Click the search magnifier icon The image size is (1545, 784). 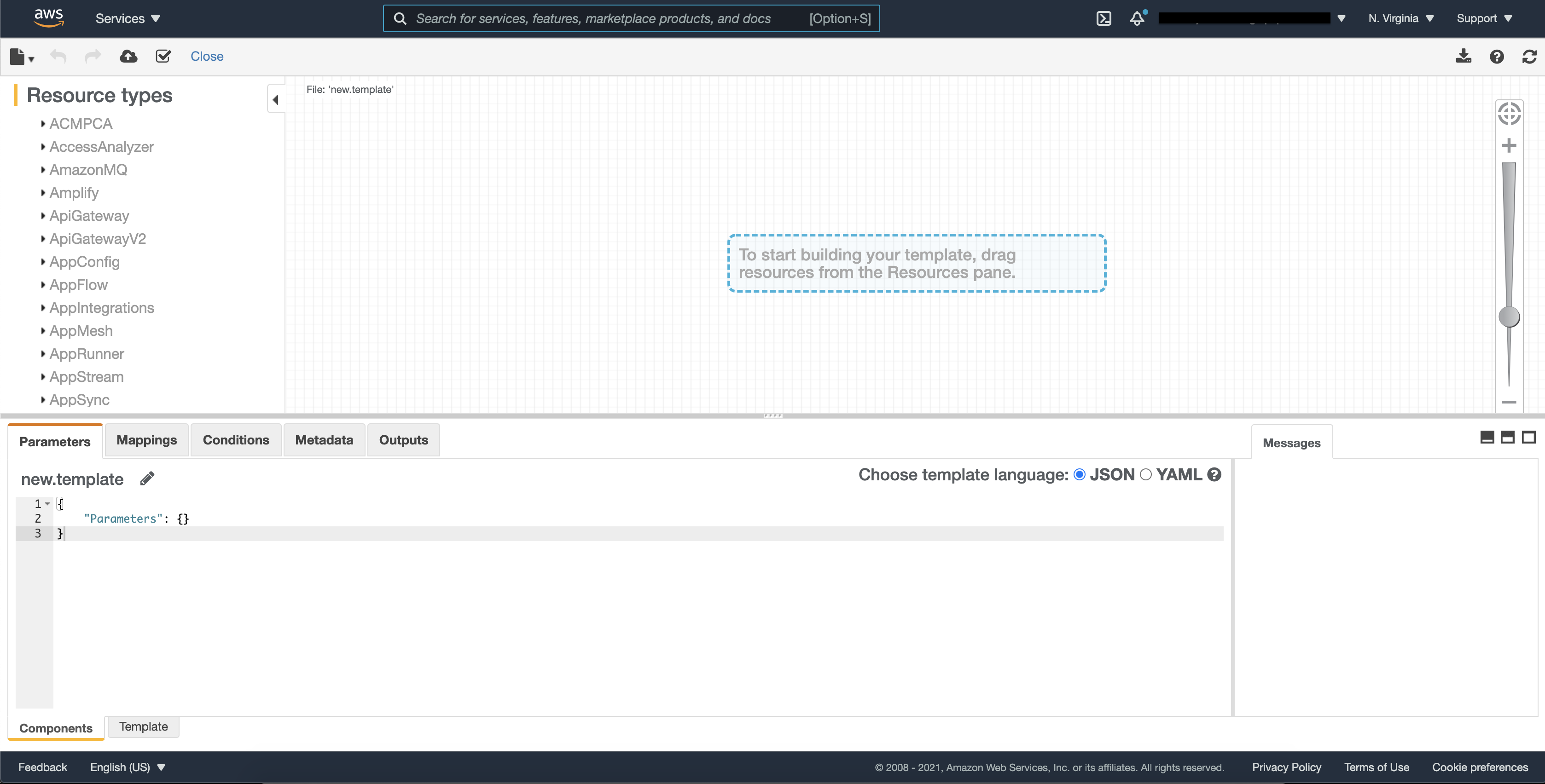point(400,18)
